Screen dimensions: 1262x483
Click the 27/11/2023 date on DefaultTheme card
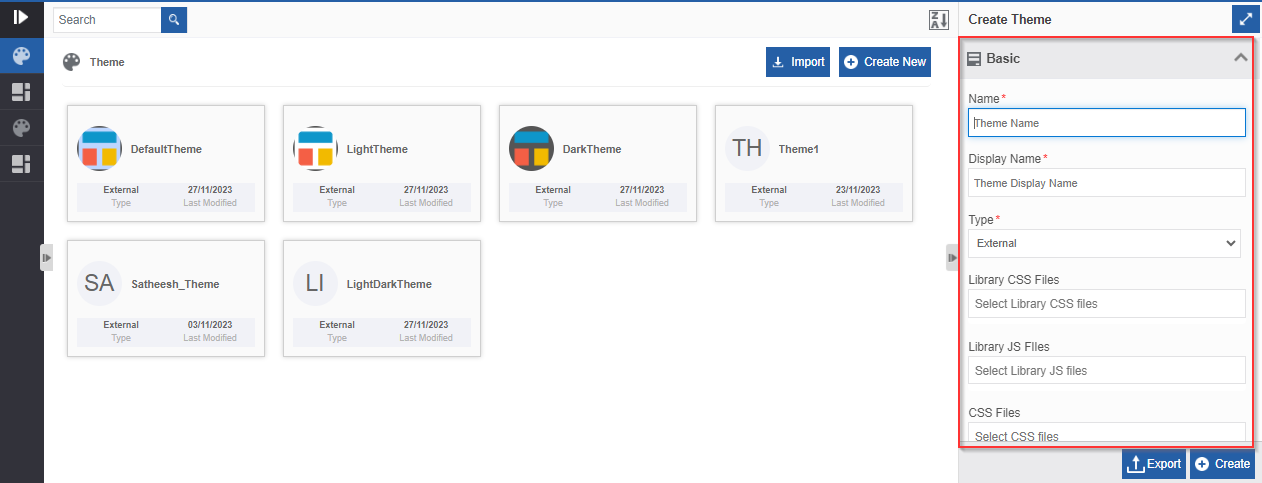pos(210,190)
